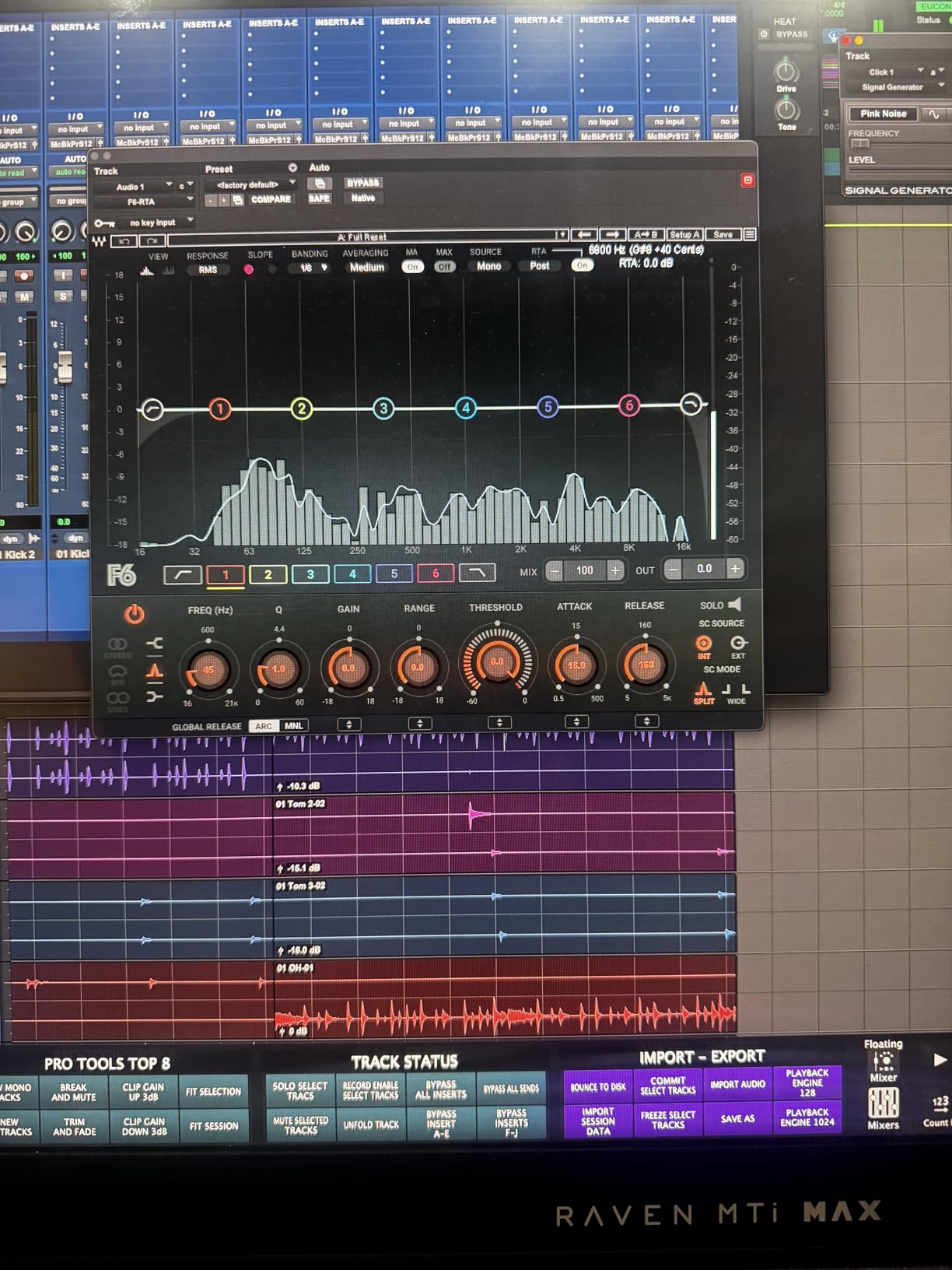Select band 3 tab

[310, 574]
